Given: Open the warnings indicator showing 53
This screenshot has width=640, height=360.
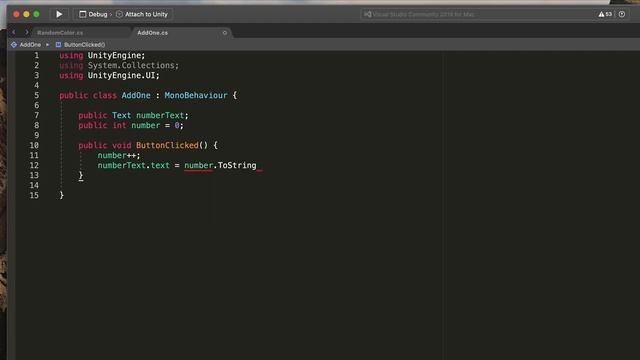Looking at the screenshot, I should point(605,14).
